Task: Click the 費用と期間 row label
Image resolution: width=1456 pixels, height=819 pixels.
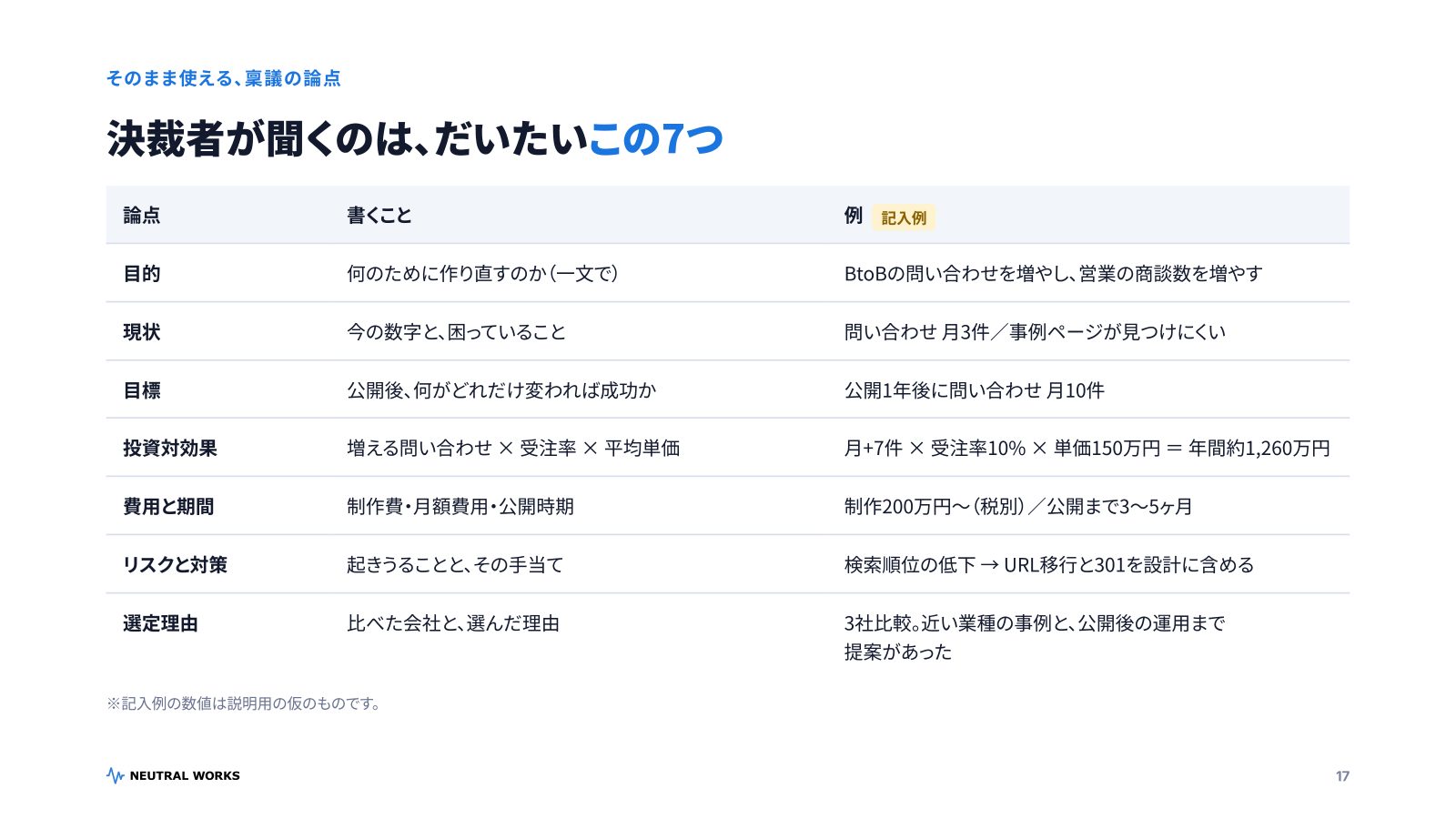Action: 168,507
